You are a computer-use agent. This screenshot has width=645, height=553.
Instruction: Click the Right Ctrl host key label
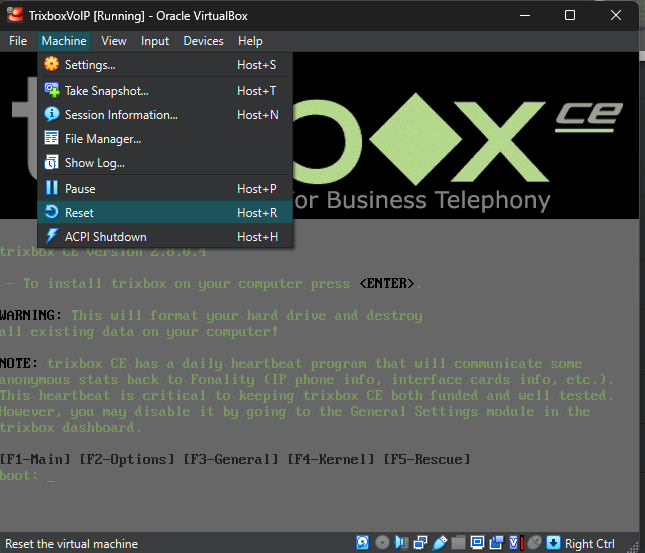point(589,544)
